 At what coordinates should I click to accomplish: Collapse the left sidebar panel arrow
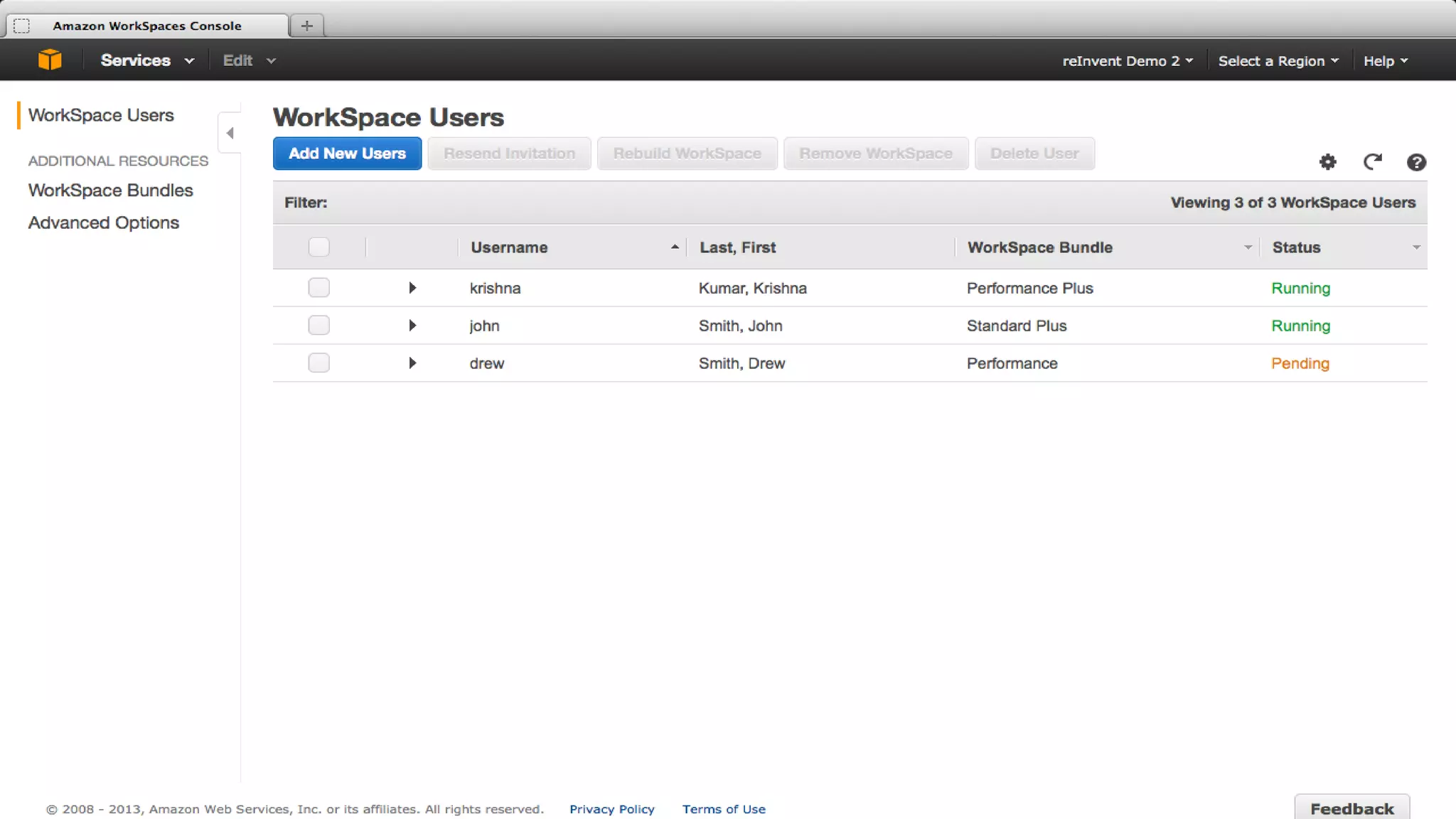point(230,133)
